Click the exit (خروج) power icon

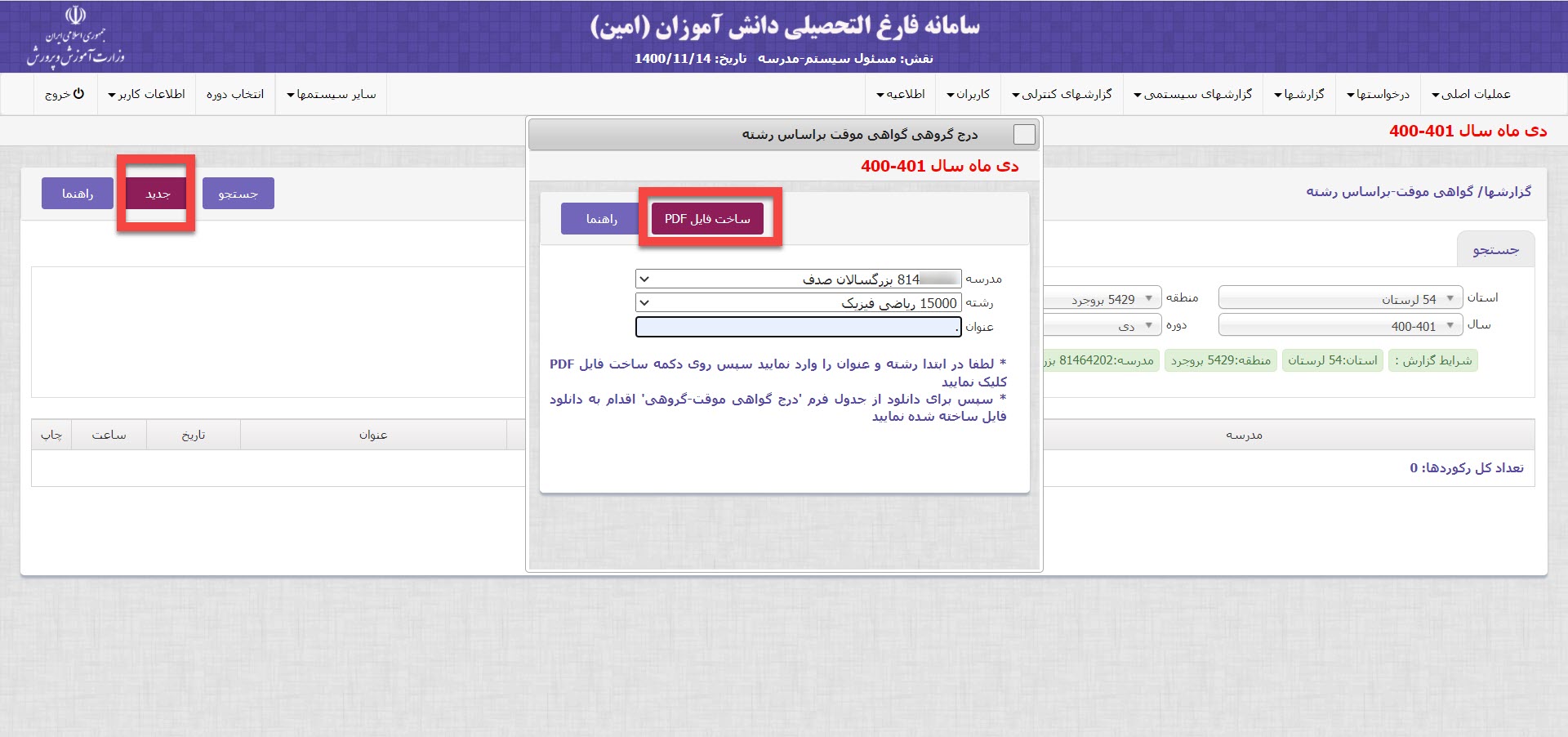tap(78, 94)
